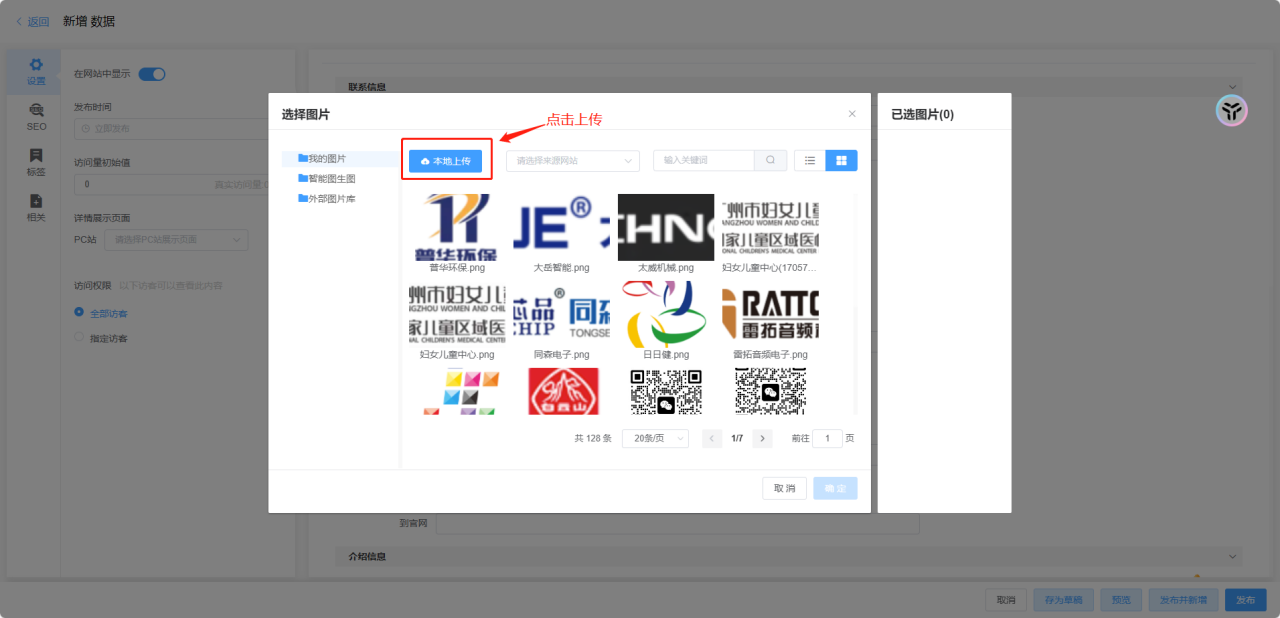The height and width of the screenshot is (618, 1280).
Task: Click the 预览 button
Action: (1121, 600)
